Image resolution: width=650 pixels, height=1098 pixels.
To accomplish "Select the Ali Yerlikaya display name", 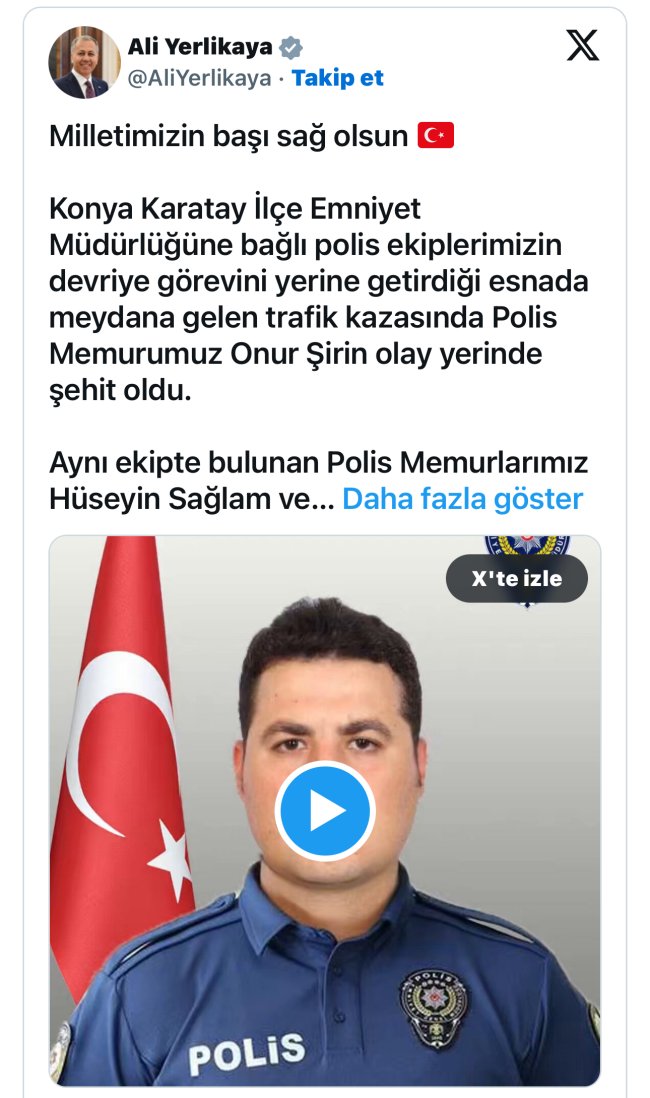I will click(x=200, y=47).
